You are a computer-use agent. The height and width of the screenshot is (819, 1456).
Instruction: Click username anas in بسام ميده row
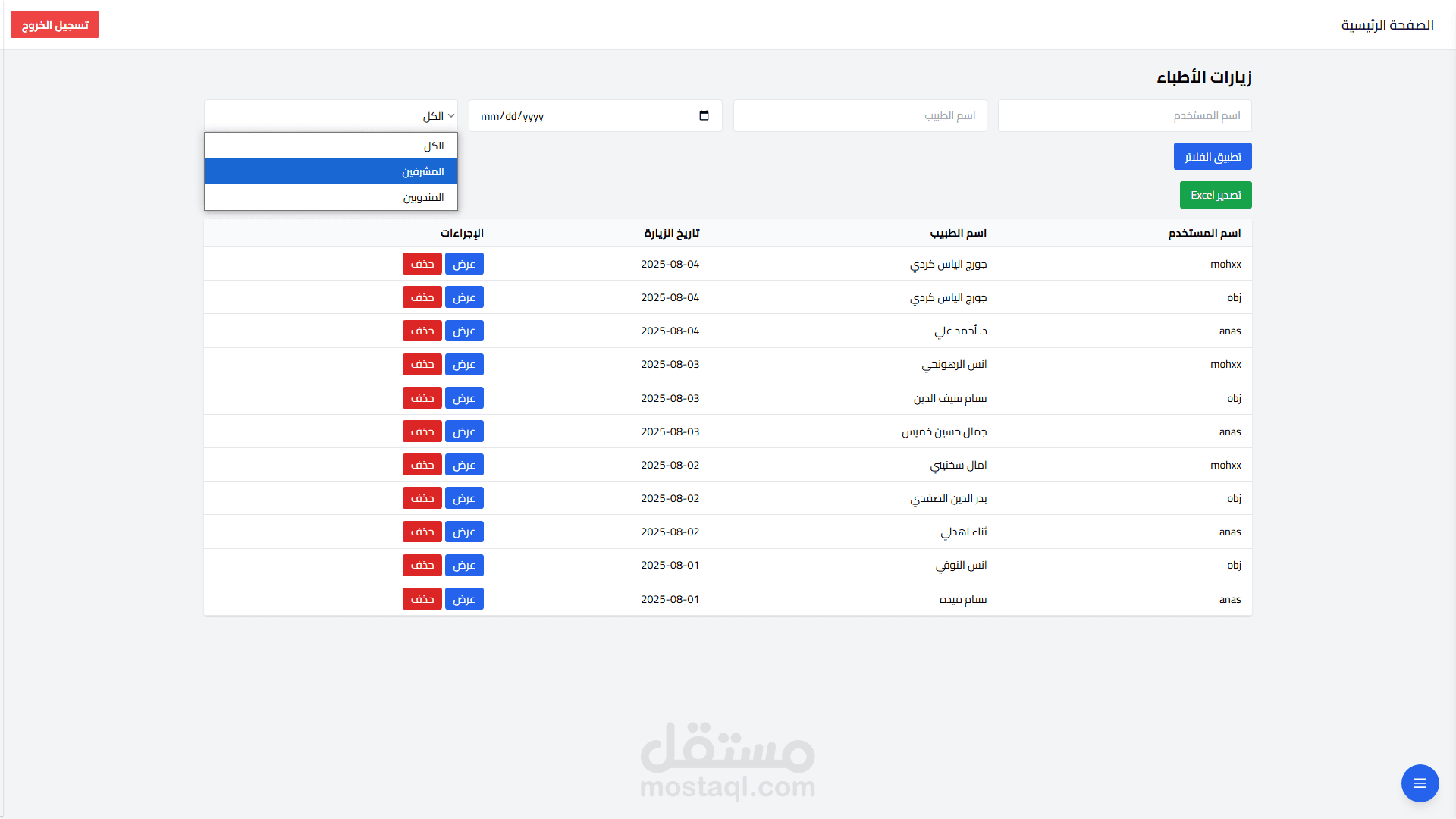tap(1230, 599)
